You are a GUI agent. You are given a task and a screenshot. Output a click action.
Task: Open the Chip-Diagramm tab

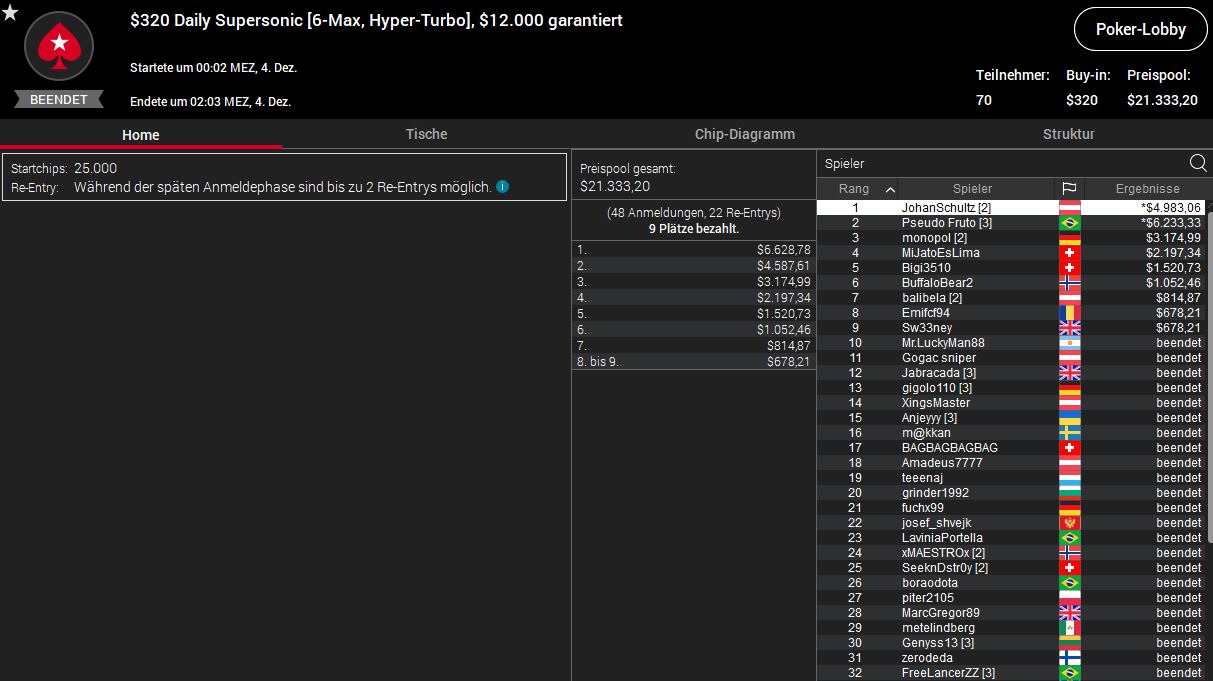(x=744, y=134)
